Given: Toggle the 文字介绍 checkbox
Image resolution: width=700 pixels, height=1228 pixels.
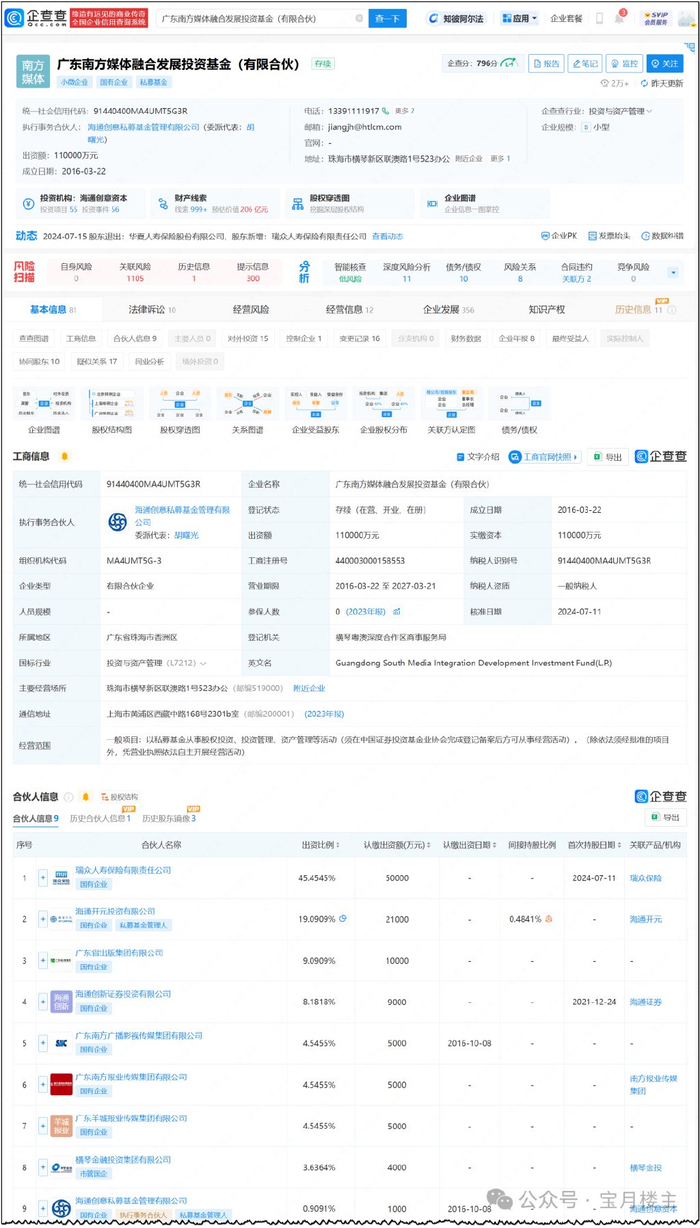Looking at the screenshot, I should click(460, 457).
